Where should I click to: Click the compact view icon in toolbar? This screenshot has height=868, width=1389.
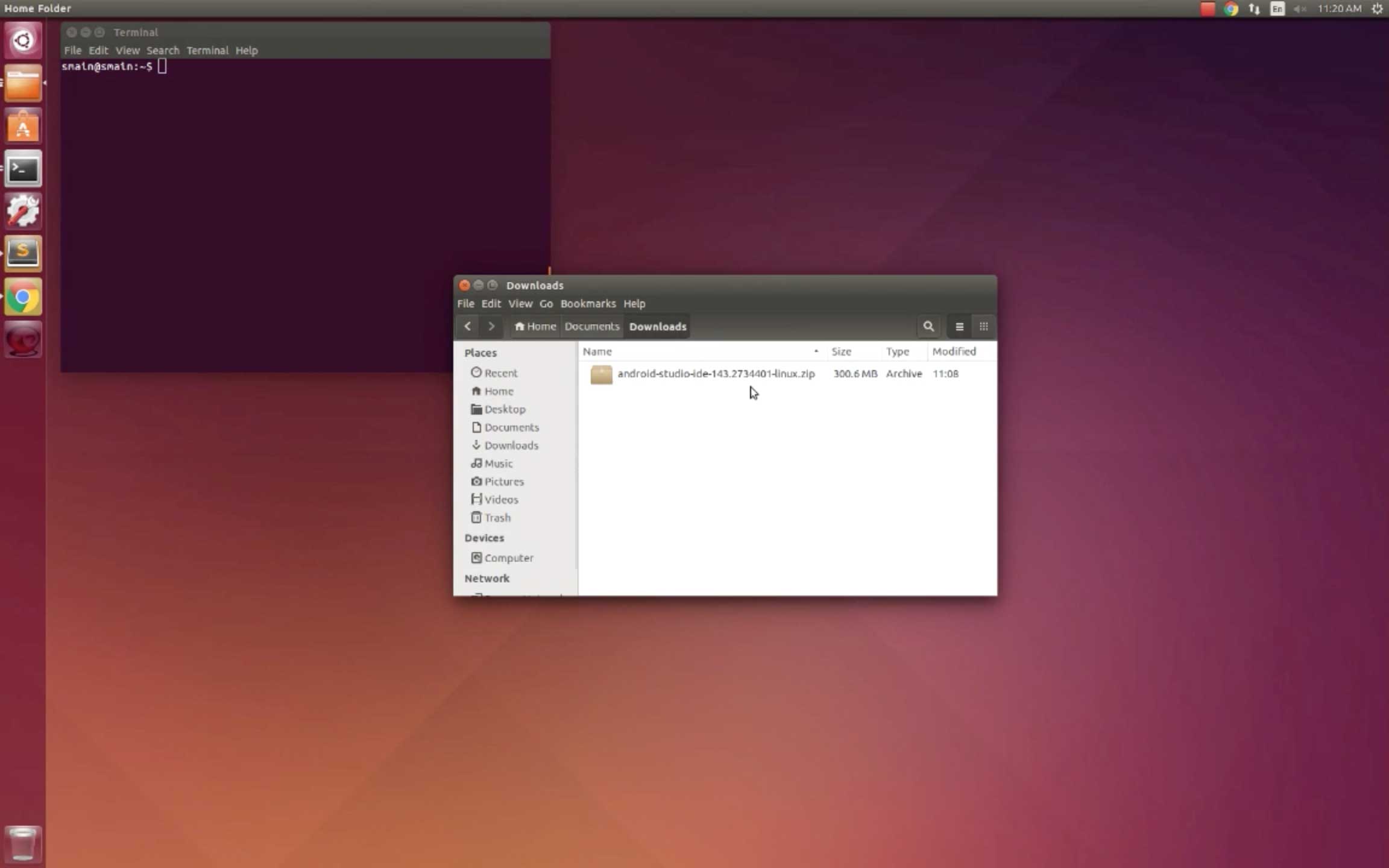983,326
